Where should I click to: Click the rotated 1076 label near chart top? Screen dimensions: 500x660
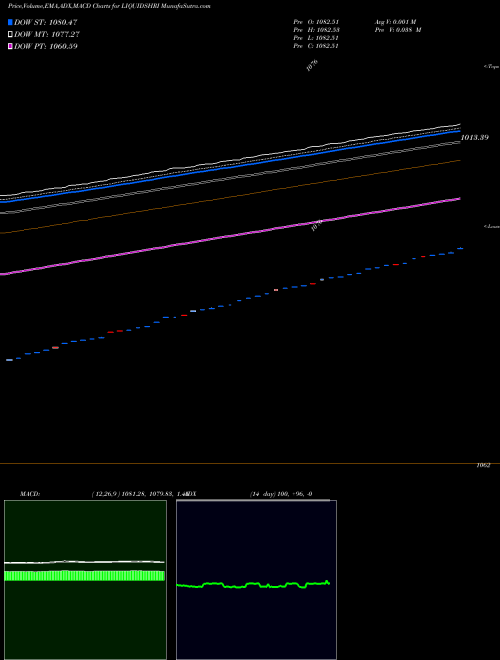tap(312, 66)
